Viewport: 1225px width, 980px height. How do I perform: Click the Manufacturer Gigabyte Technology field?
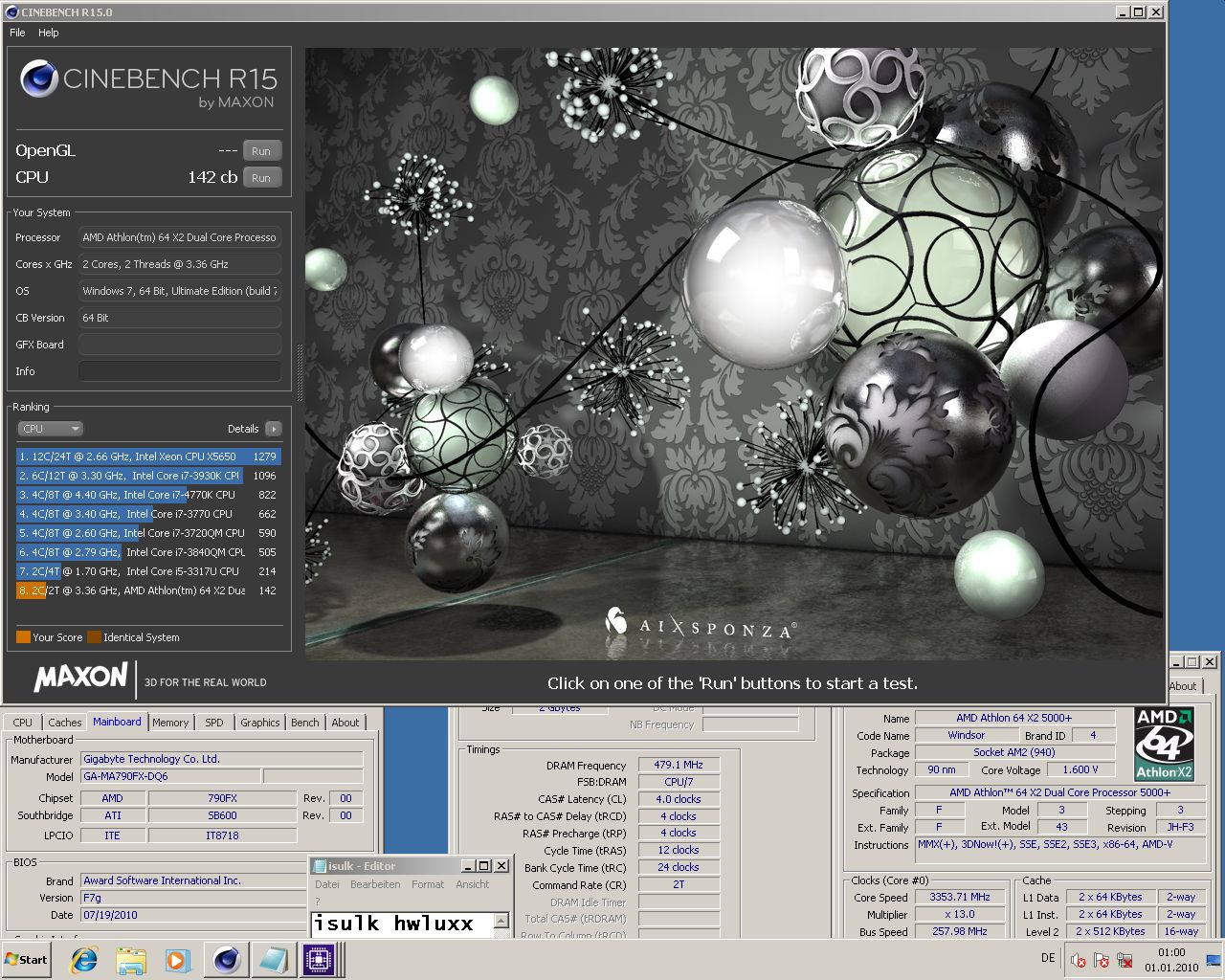pyautogui.click(x=221, y=759)
